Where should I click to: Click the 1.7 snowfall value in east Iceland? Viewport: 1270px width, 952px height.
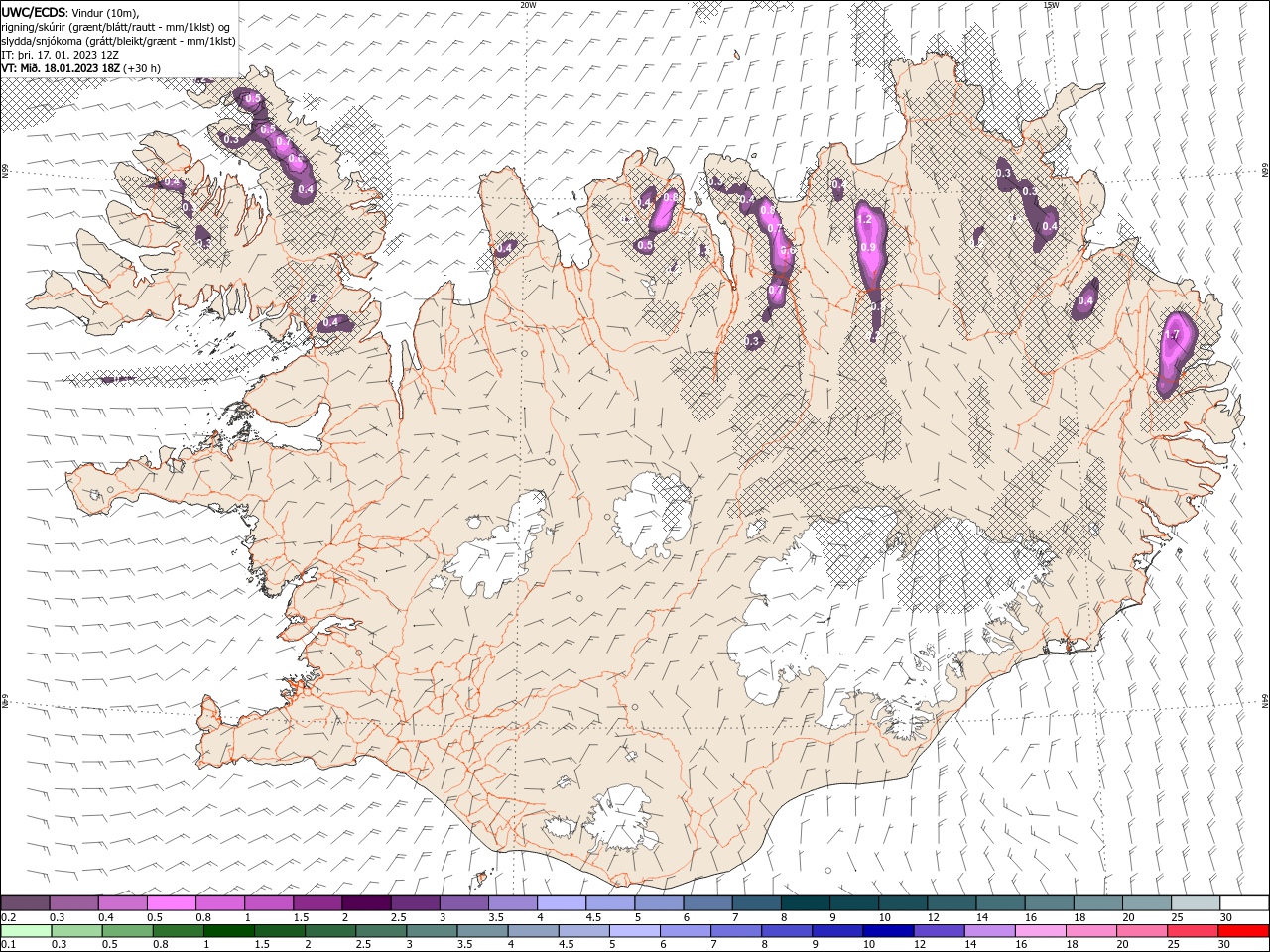[x=1172, y=335]
